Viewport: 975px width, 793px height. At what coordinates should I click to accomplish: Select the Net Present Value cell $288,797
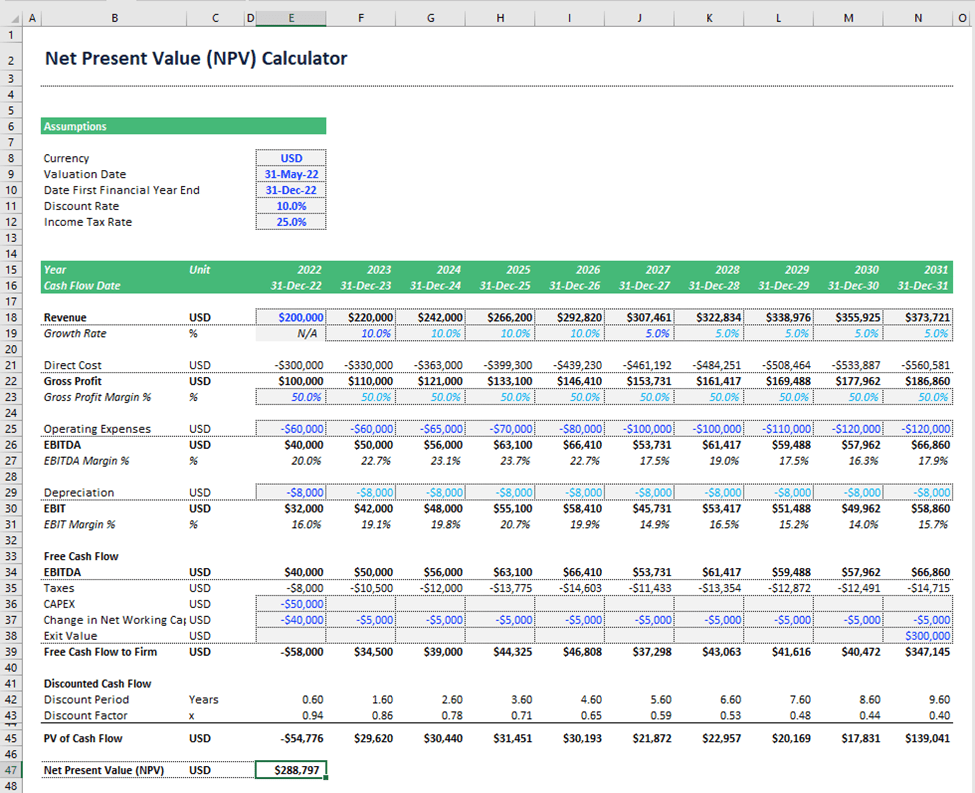pyautogui.click(x=290, y=770)
